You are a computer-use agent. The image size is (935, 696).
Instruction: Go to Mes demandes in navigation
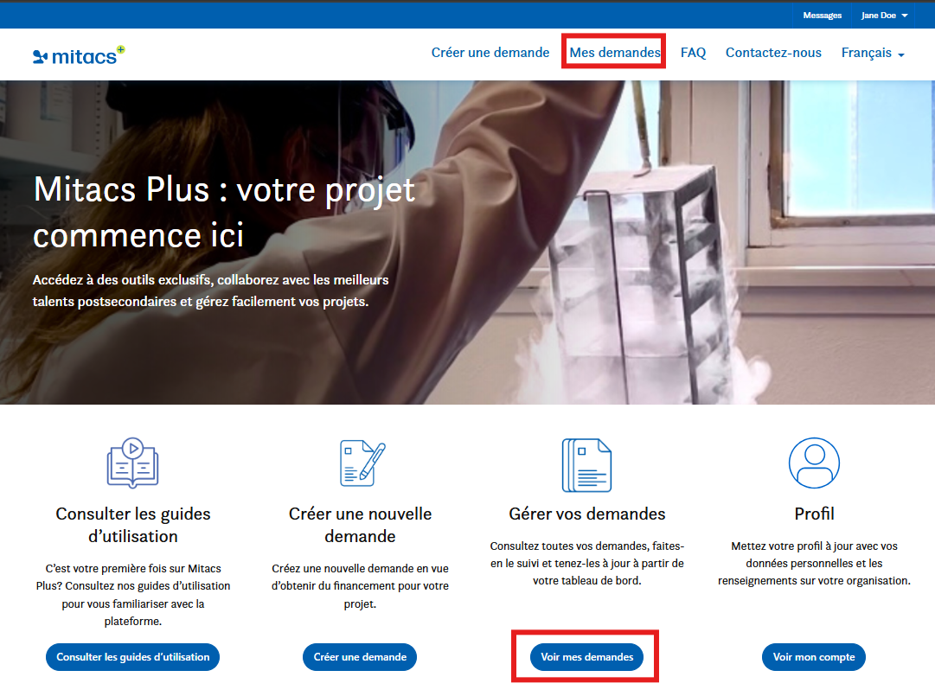(614, 52)
